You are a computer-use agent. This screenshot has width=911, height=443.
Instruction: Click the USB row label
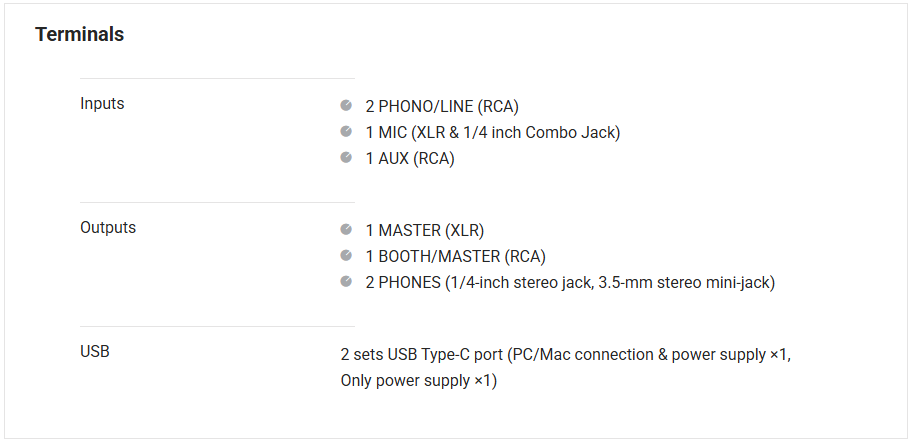click(x=95, y=351)
